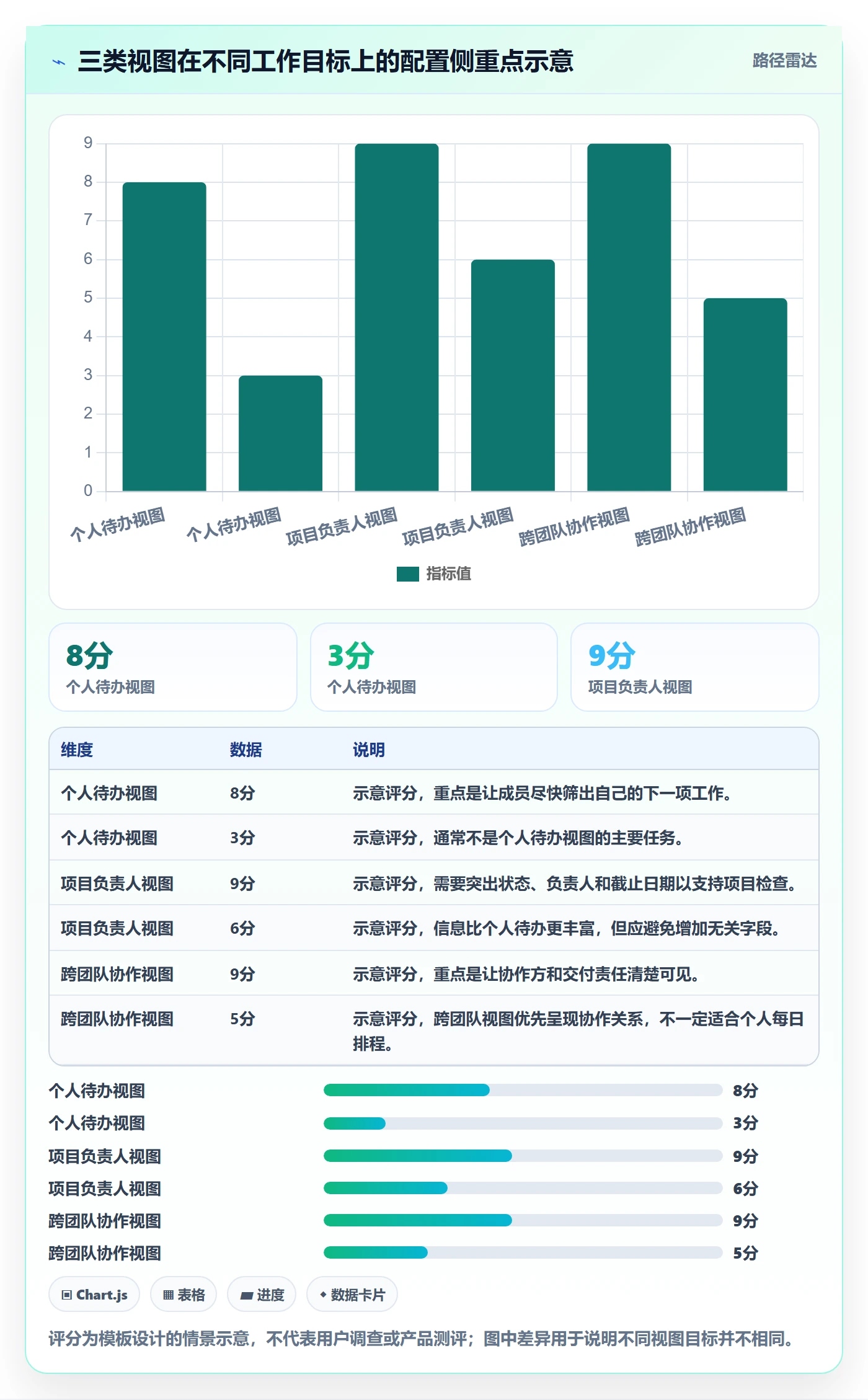This screenshot has width=868, height=1400.
Task: Select the 进度 chip
Action: [x=262, y=1295]
